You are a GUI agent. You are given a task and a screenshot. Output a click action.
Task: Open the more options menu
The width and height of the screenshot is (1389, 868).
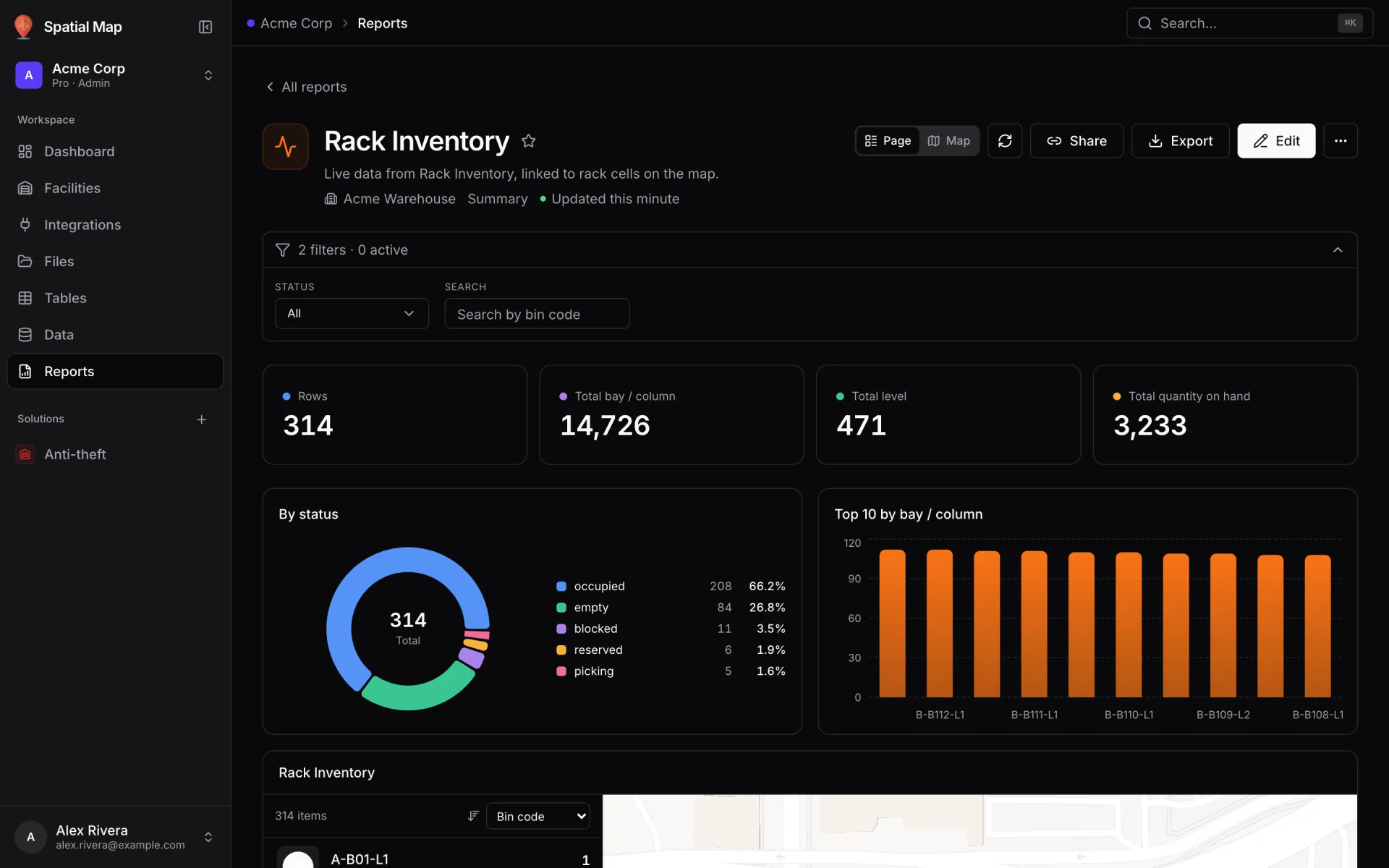1341,141
